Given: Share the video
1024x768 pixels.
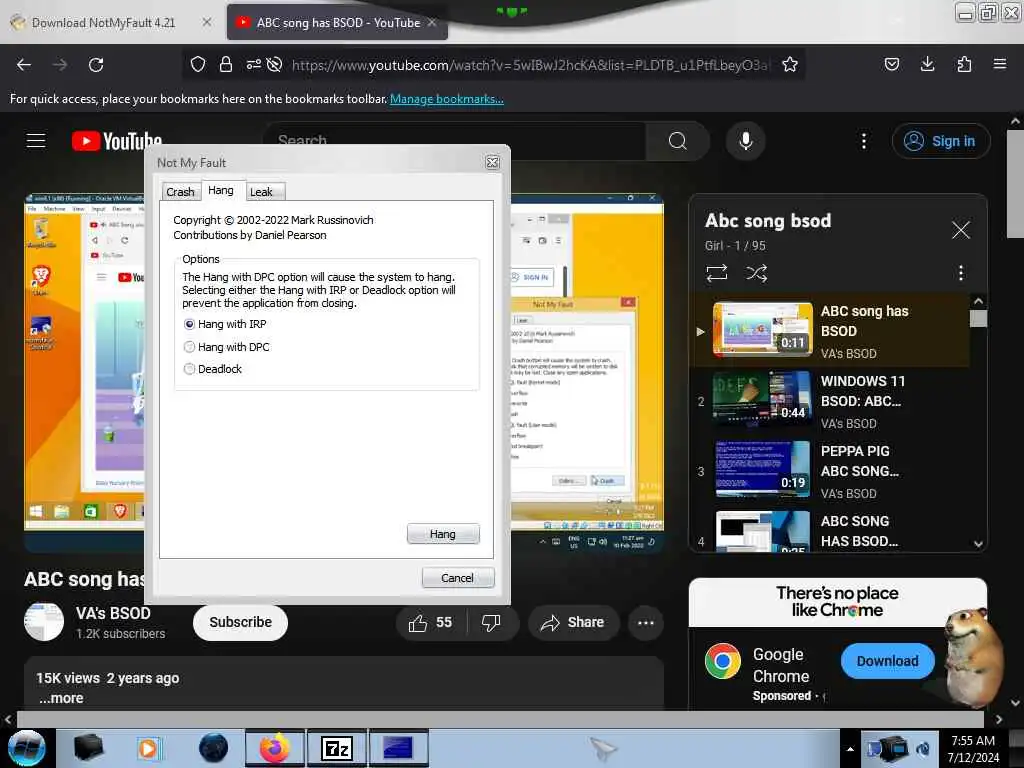Looking at the screenshot, I should 573,622.
